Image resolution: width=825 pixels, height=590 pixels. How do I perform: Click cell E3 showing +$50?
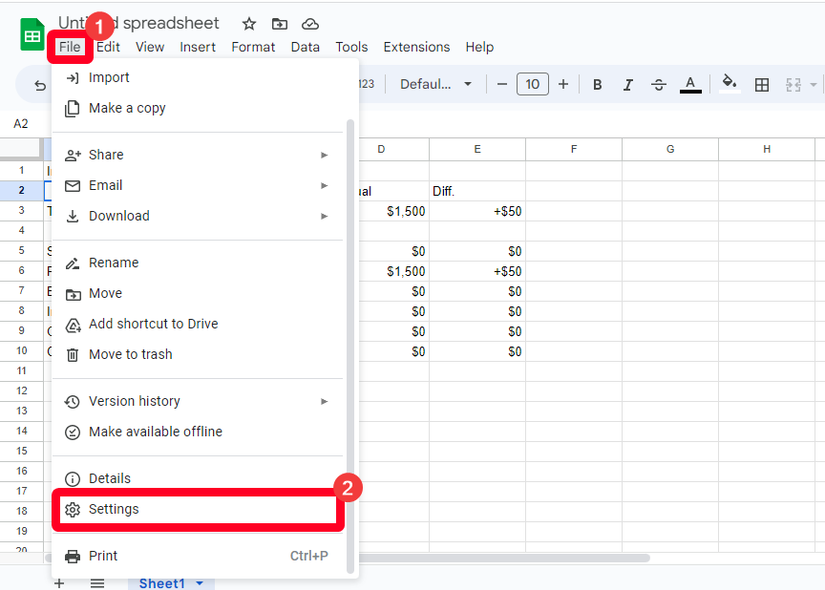point(477,211)
